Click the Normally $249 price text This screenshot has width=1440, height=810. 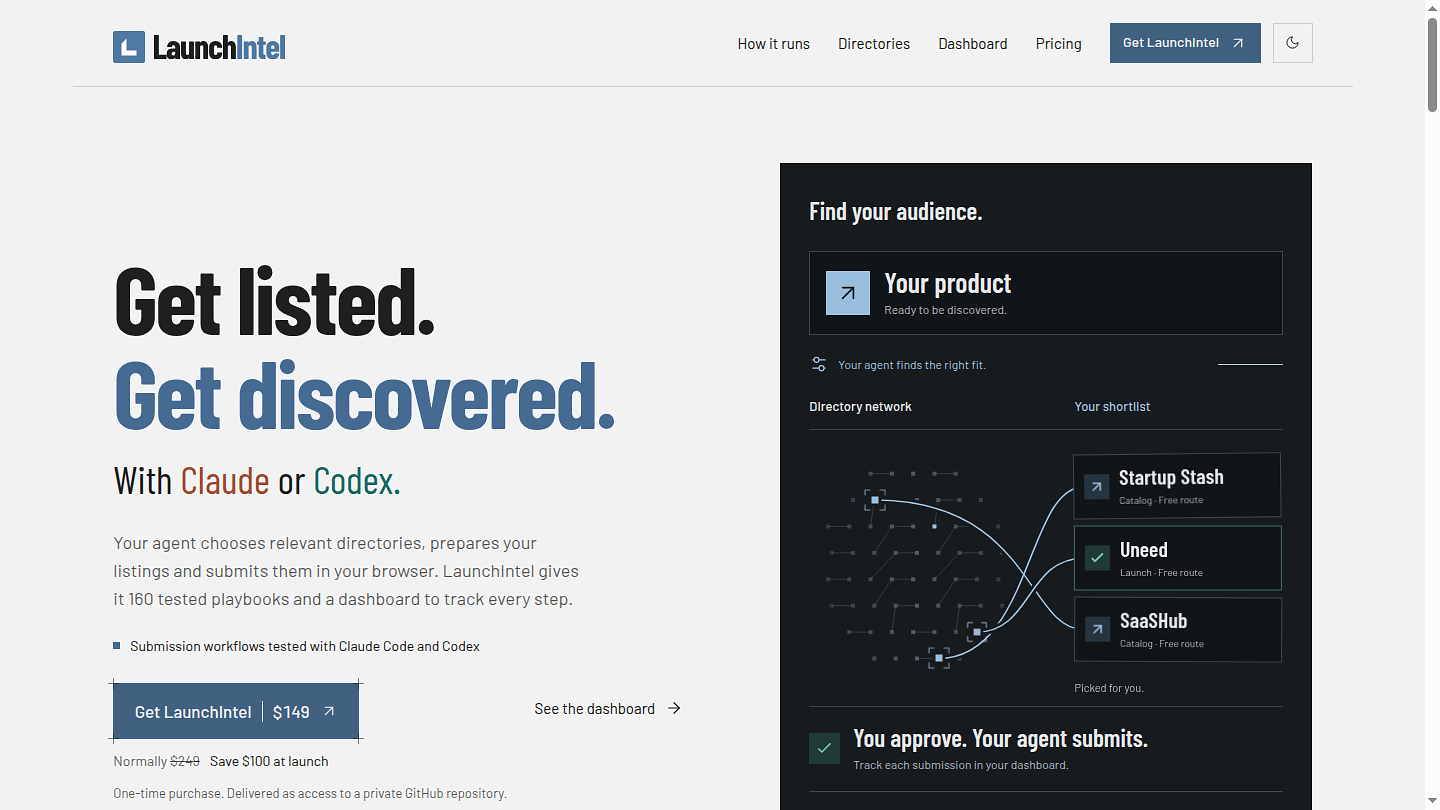point(157,762)
